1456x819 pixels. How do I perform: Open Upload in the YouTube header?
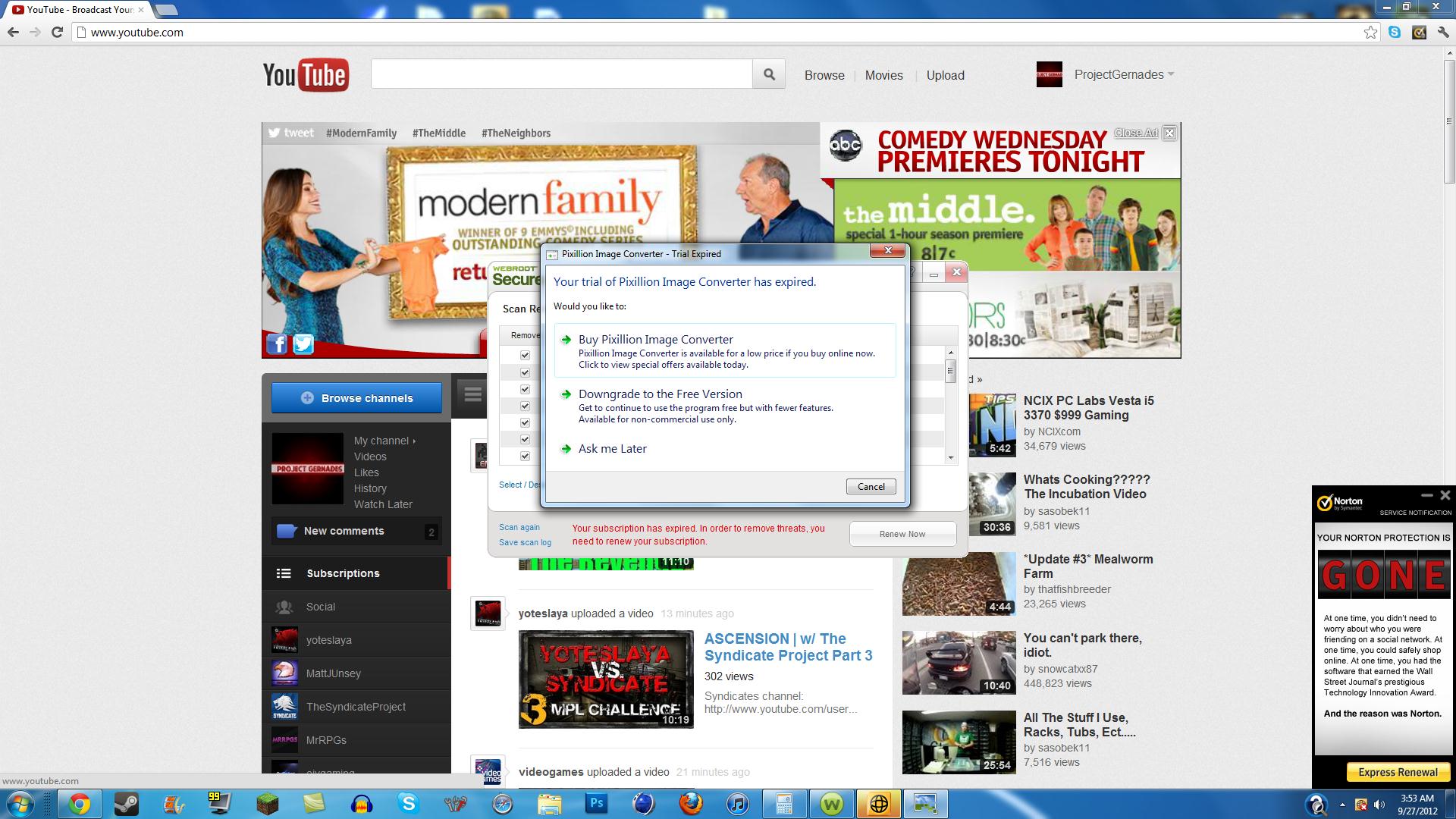[946, 75]
